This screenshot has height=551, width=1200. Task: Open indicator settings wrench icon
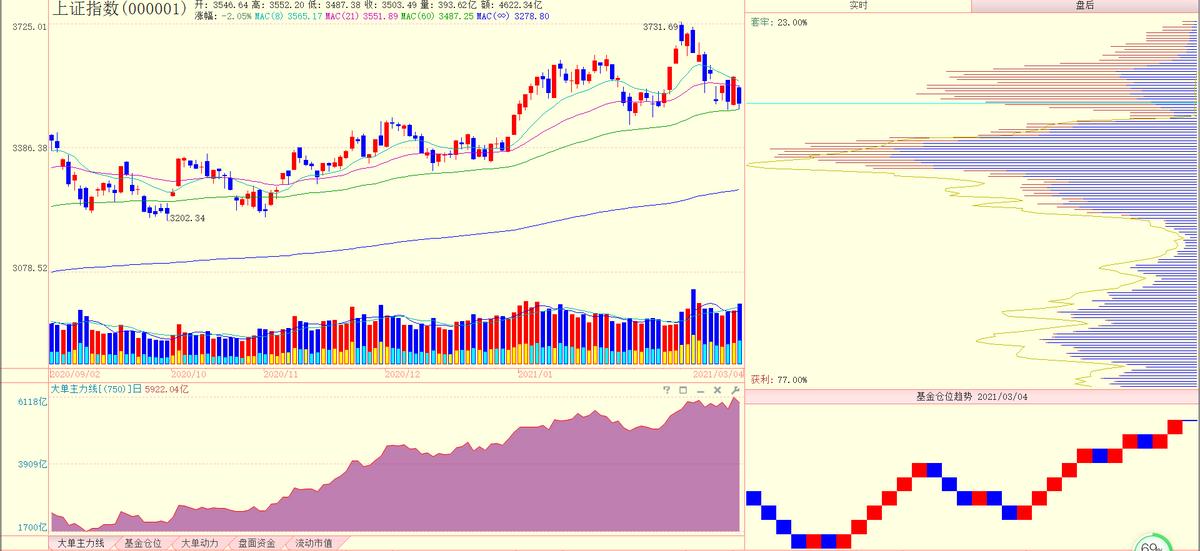point(735,390)
